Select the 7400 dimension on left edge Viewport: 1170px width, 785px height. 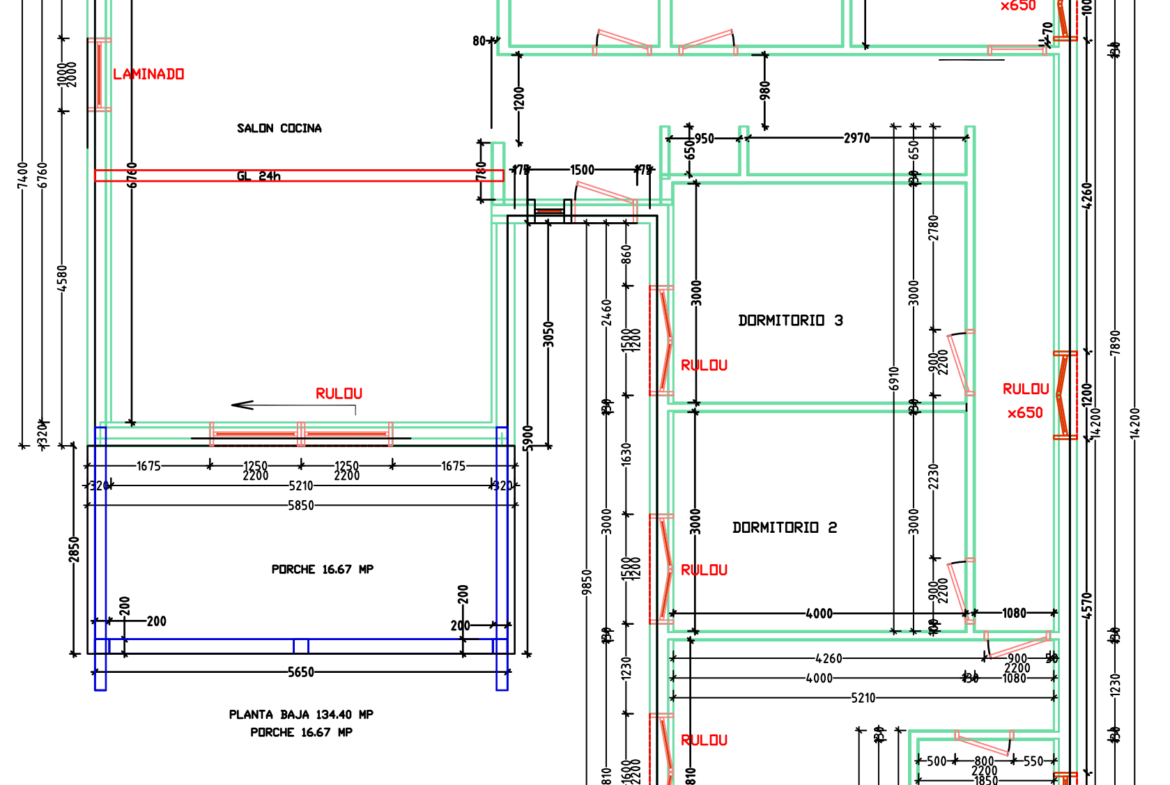(x=23, y=179)
